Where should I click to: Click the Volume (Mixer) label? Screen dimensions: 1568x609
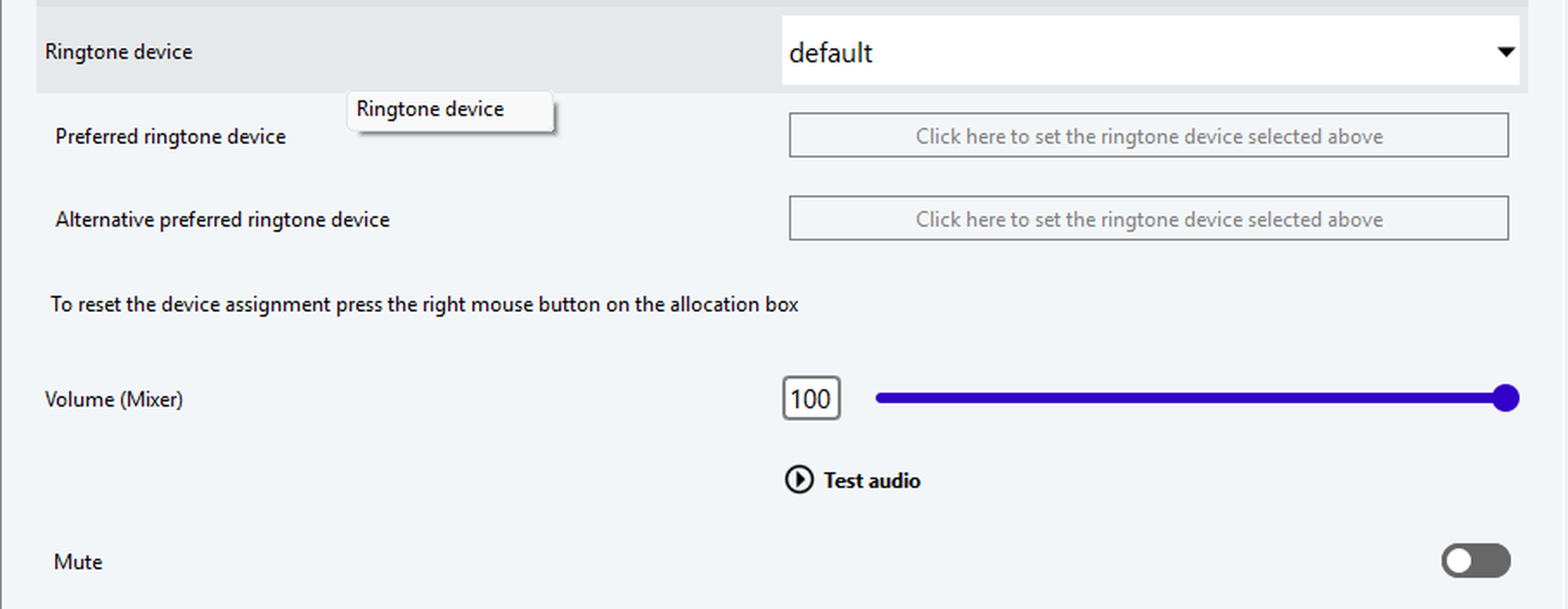click(114, 400)
